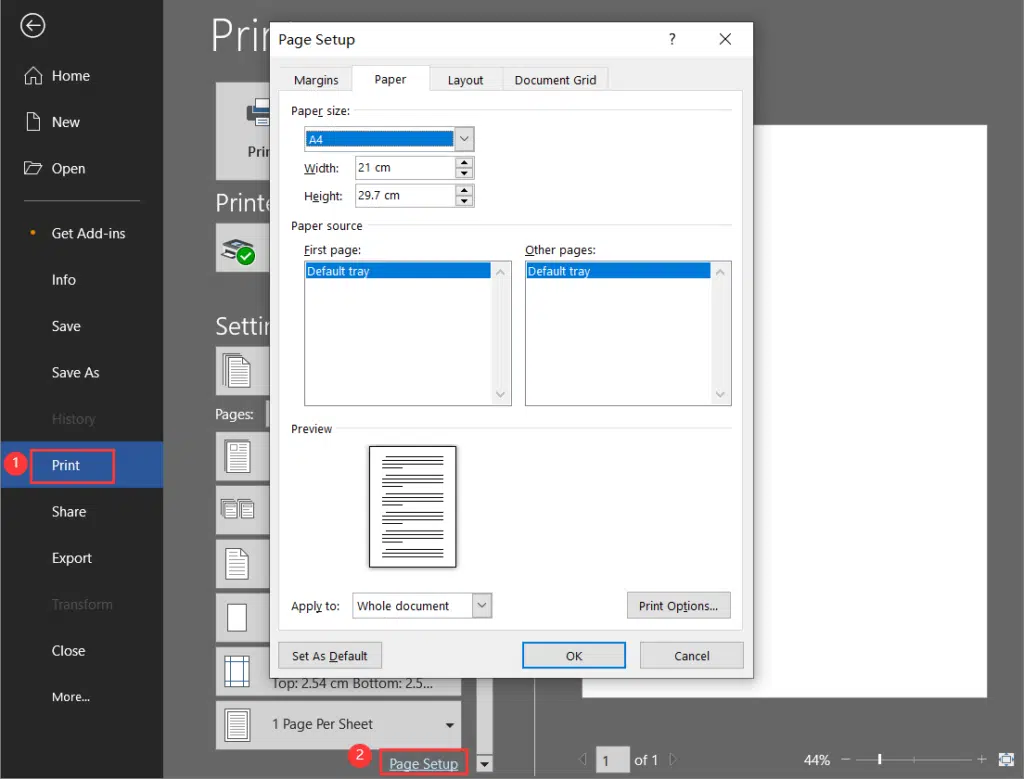Expand the 1 Page Per Sheet dropdown arrow
This screenshot has width=1024, height=779.
click(x=449, y=725)
